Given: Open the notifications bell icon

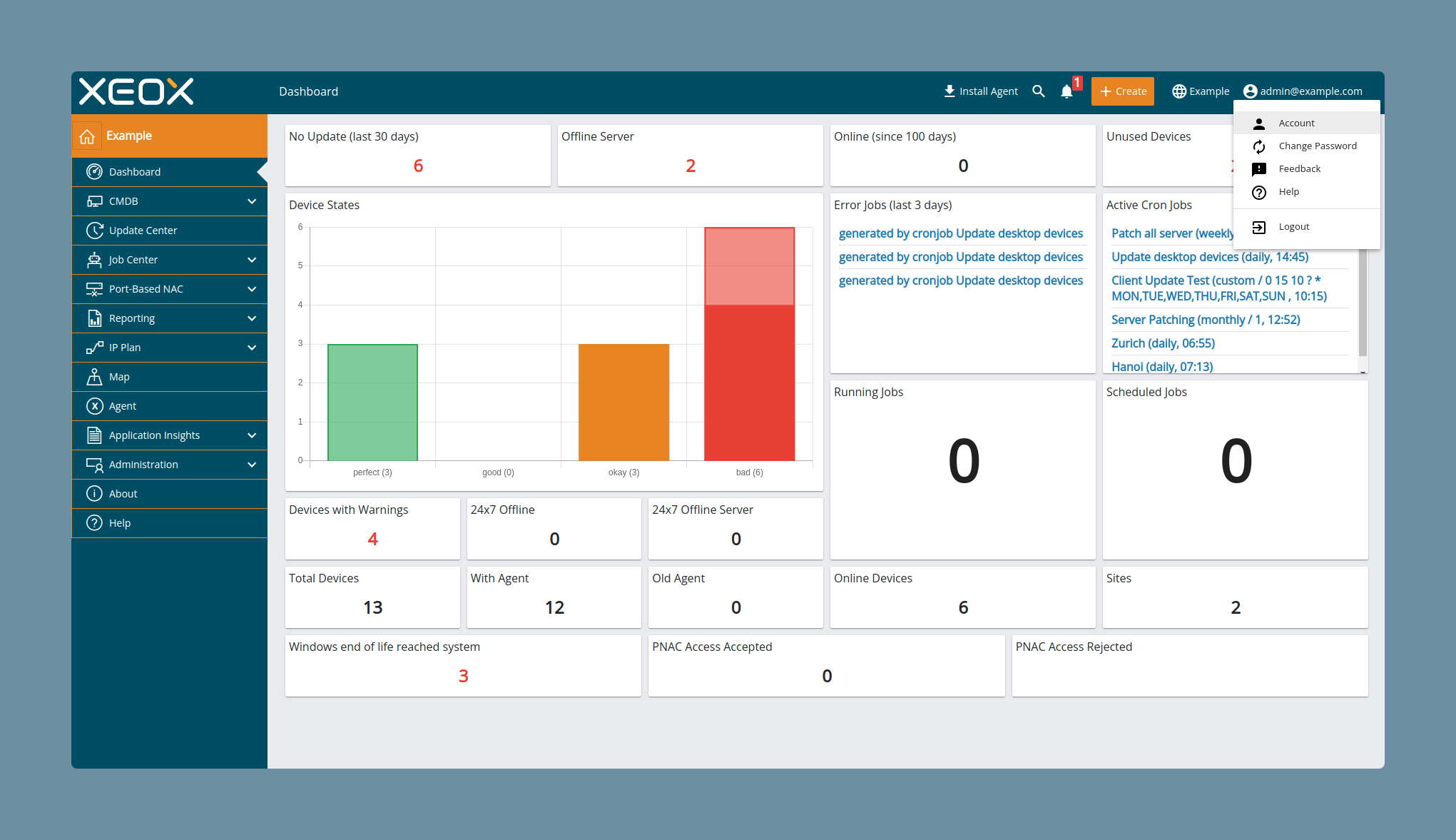Looking at the screenshot, I should (1066, 91).
